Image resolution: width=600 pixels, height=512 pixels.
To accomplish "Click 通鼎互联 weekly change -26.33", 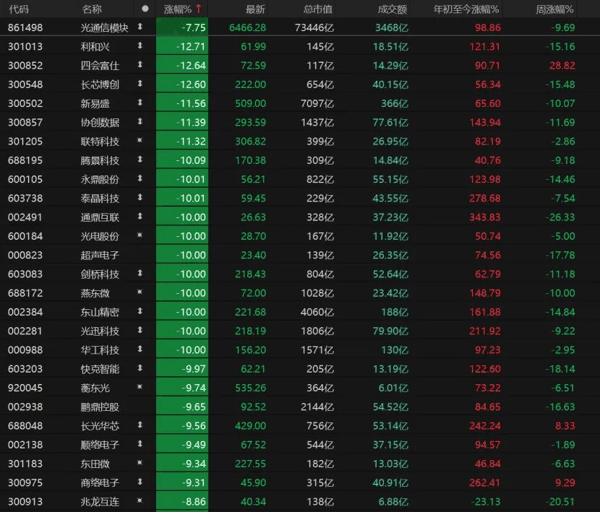I will tap(560, 217).
